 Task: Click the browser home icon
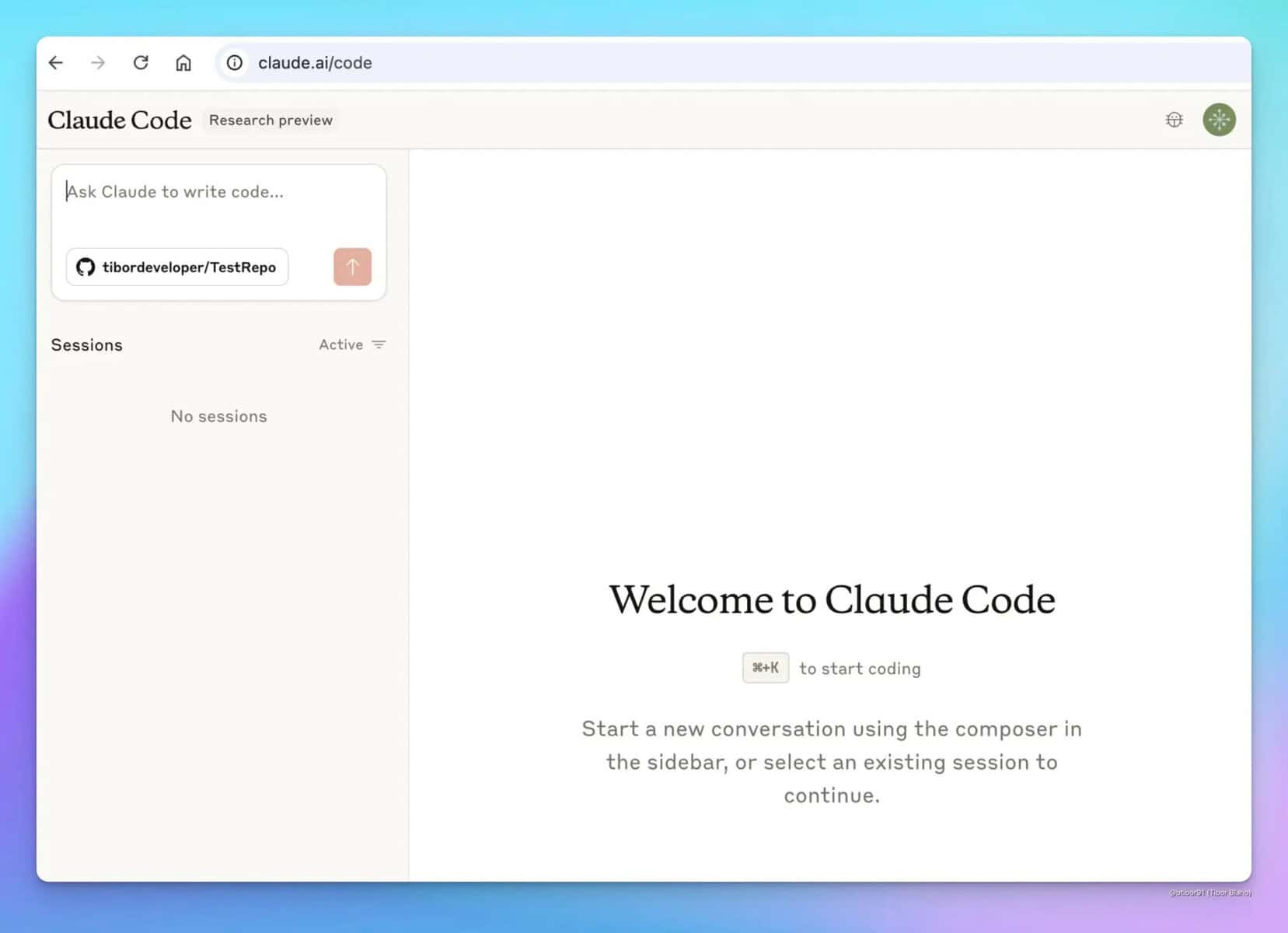(183, 63)
